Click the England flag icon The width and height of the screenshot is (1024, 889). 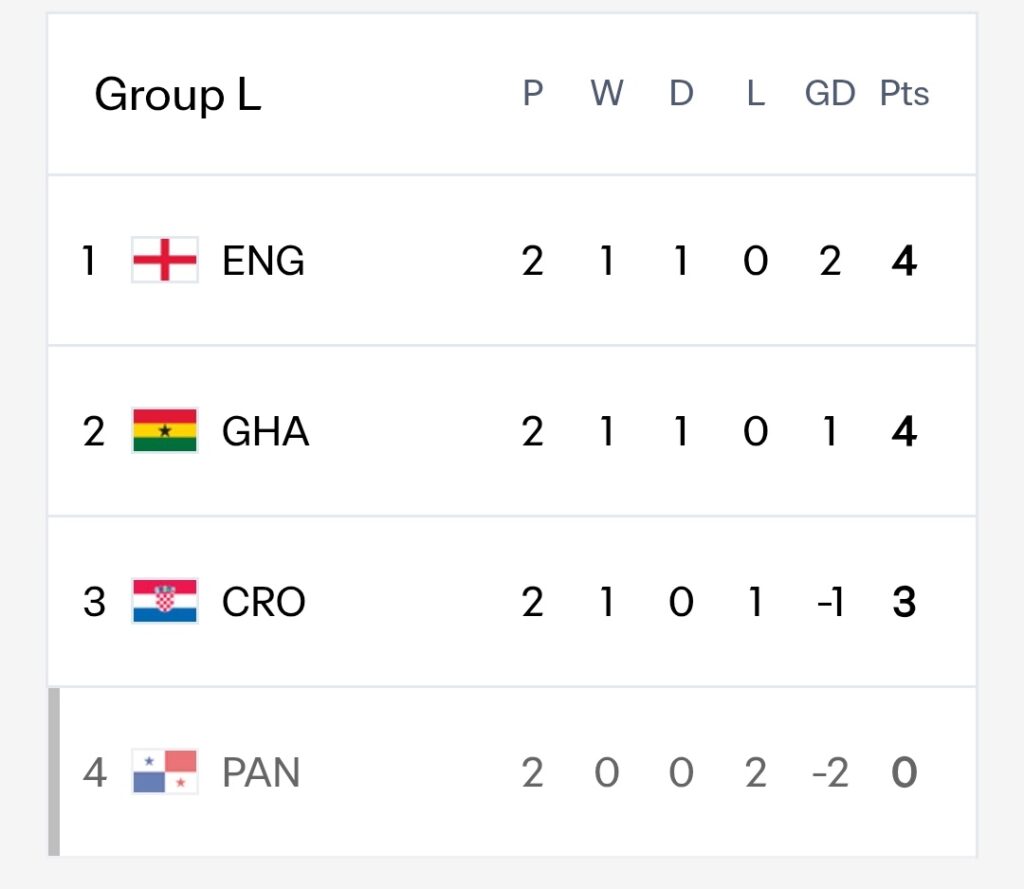coord(165,259)
